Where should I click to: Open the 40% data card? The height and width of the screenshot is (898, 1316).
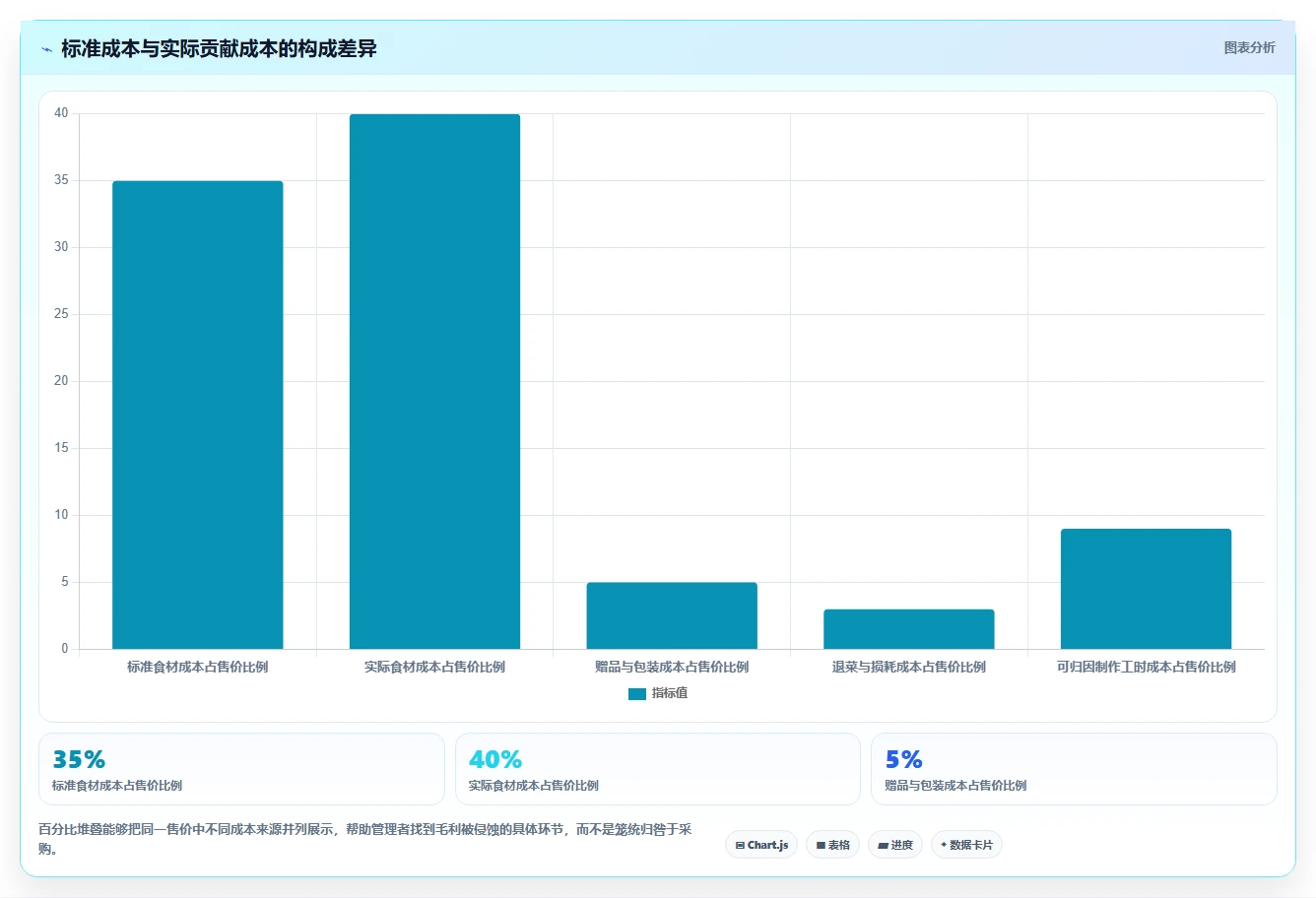(x=657, y=769)
